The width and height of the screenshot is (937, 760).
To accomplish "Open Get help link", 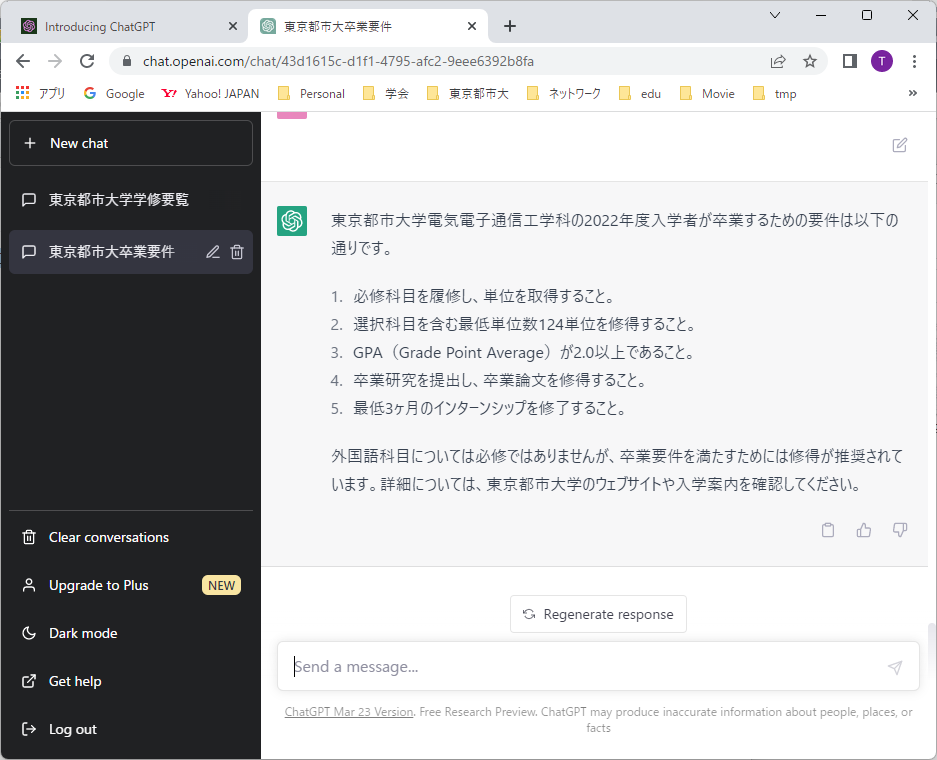I will click(131, 681).
